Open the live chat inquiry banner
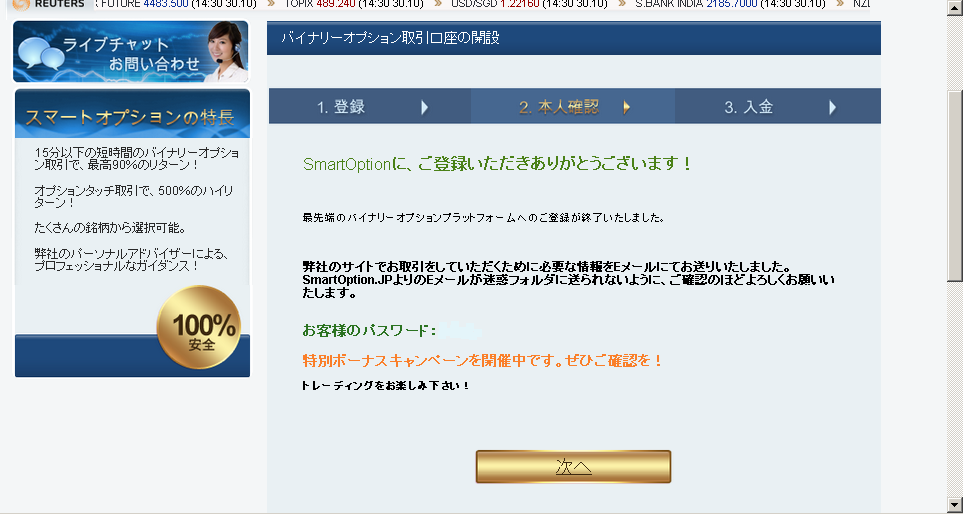Screen dimensions: 963x515 tap(130, 52)
